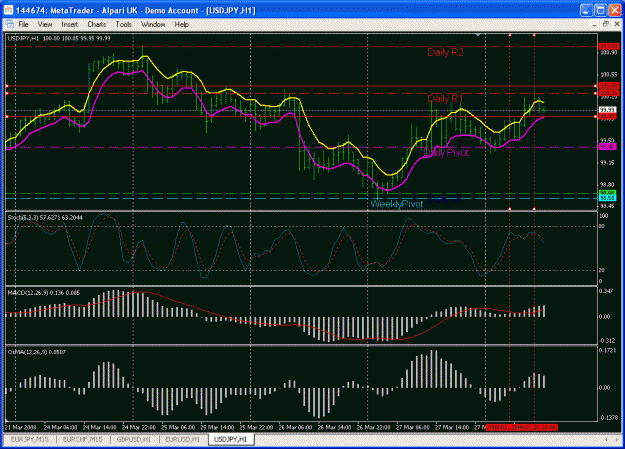Click the chart shift triangle marker at the chart top
Image resolution: width=625 pixels, height=449 pixels.
coord(478,35)
